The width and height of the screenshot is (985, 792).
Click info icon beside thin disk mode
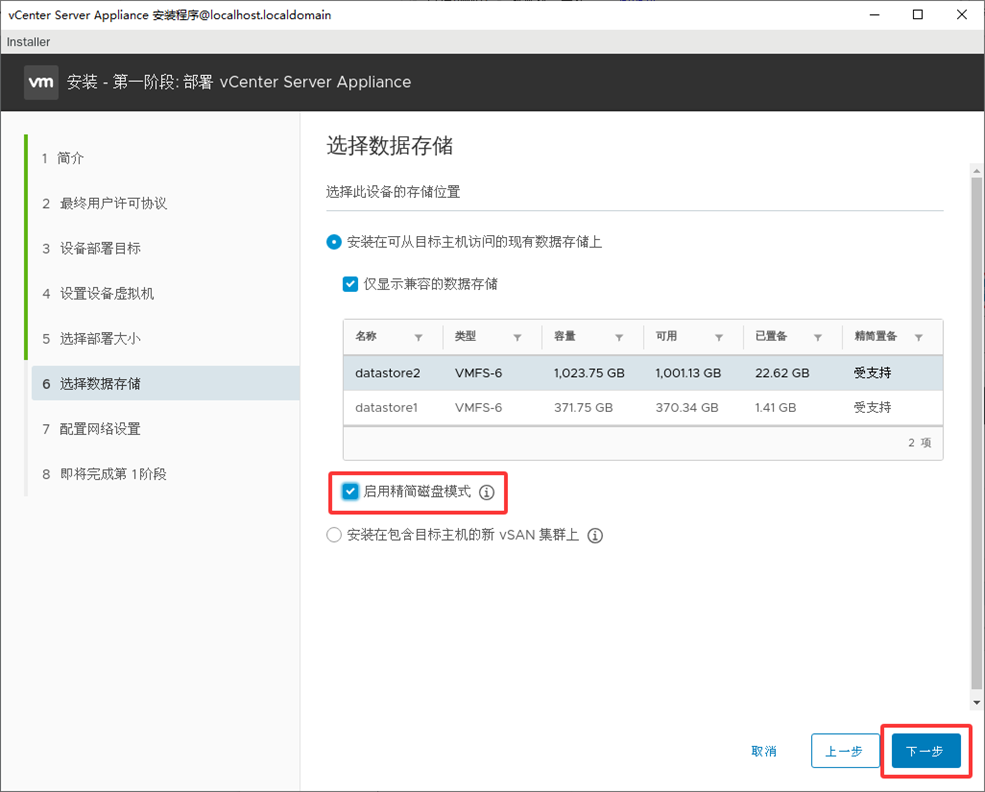coord(487,492)
